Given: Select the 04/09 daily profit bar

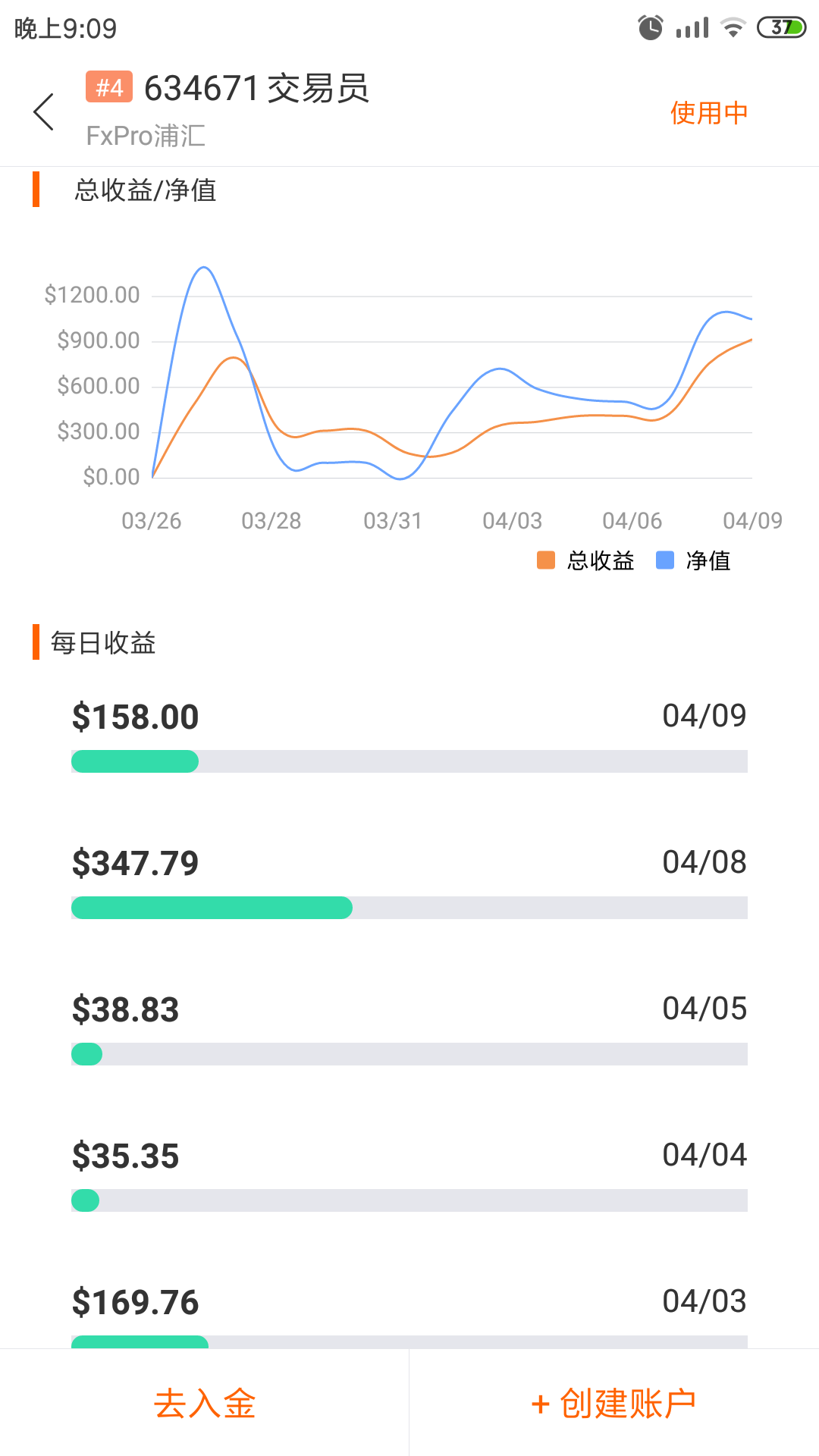Looking at the screenshot, I should point(409,761).
